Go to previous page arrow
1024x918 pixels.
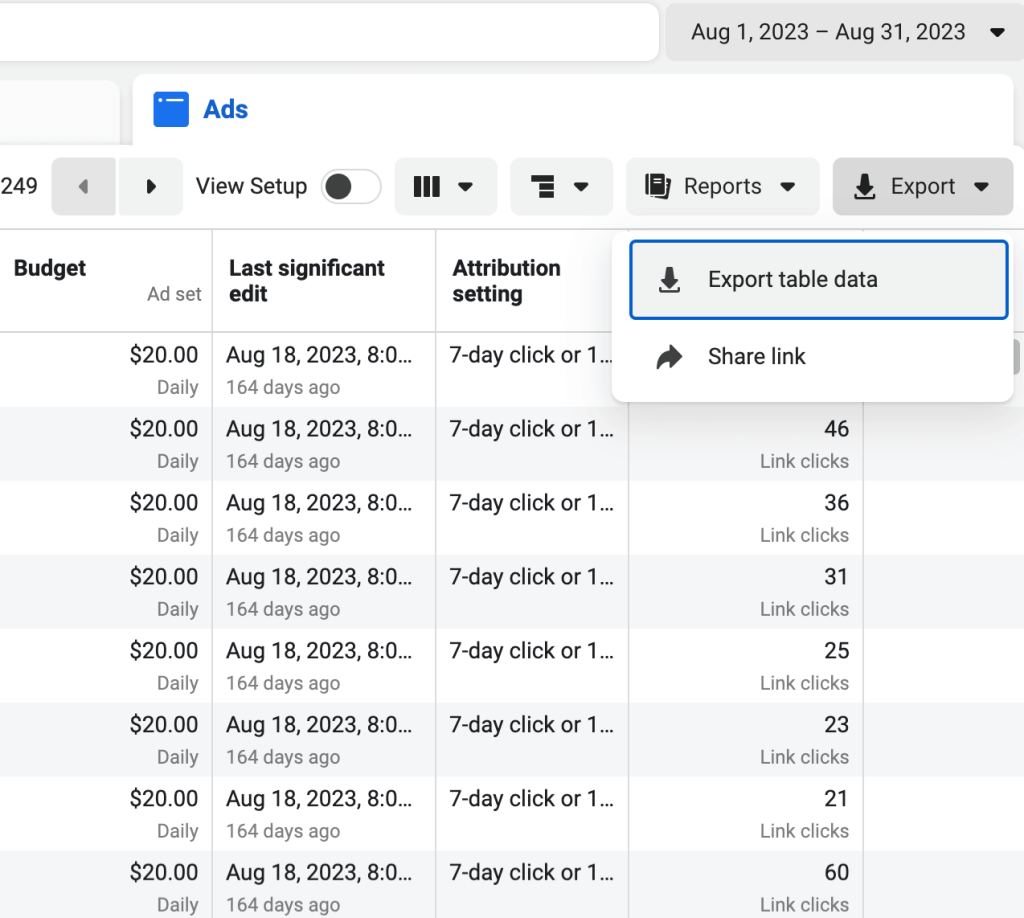84,187
